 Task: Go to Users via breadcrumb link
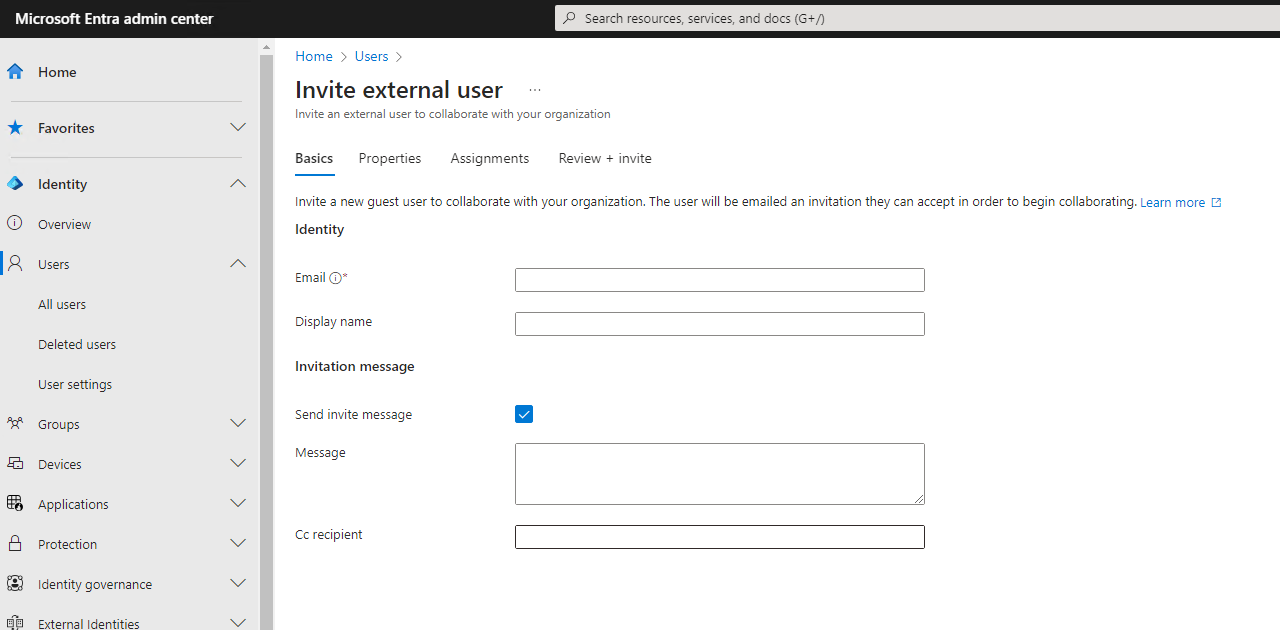(x=371, y=57)
